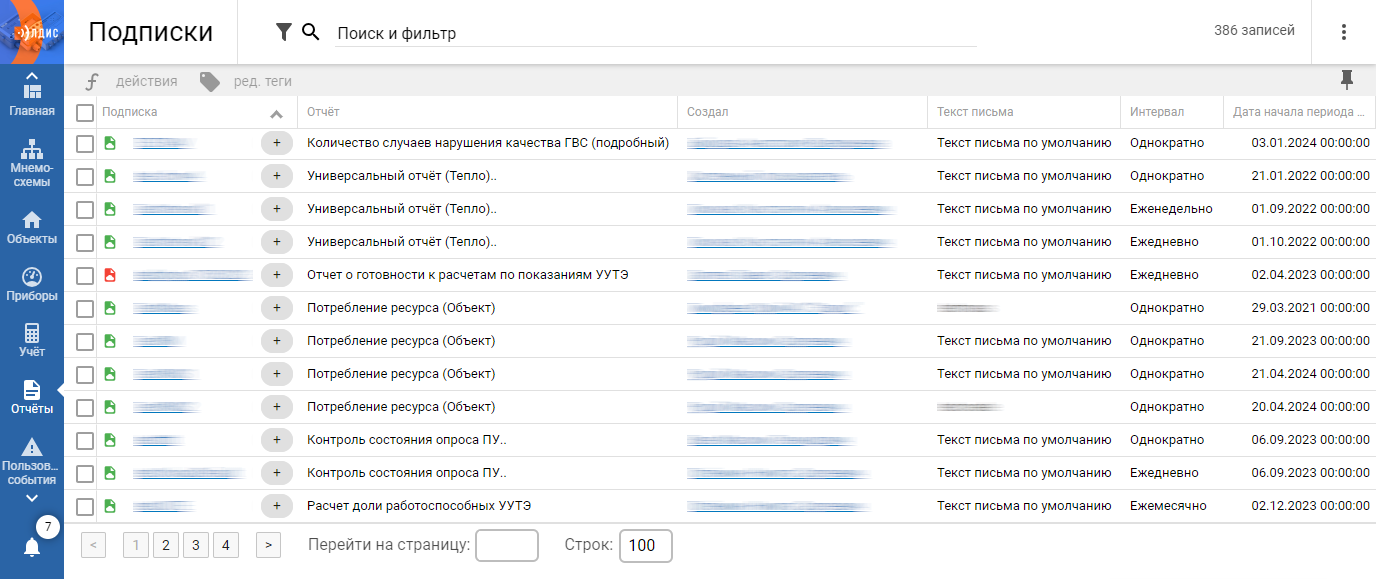
Task: Click green file icon in ГВС row
Action: click(x=110, y=143)
